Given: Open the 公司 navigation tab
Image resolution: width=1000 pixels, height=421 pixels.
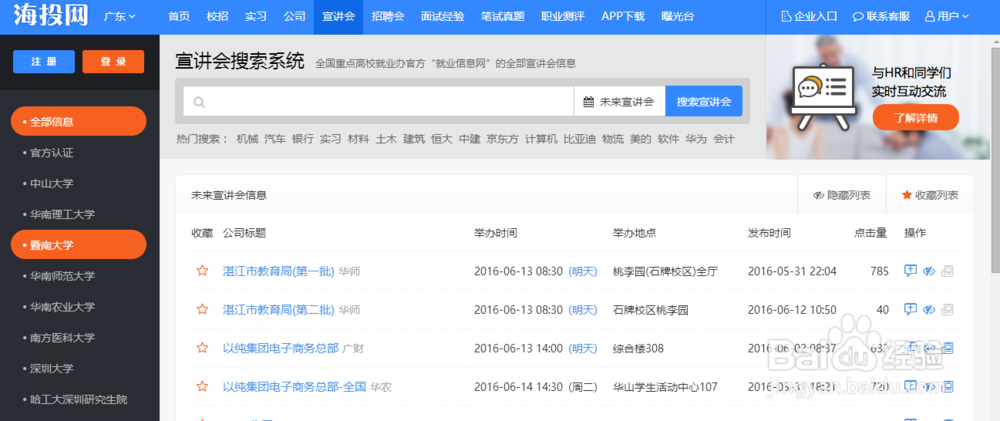Looking at the screenshot, I should tap(295, 17).
